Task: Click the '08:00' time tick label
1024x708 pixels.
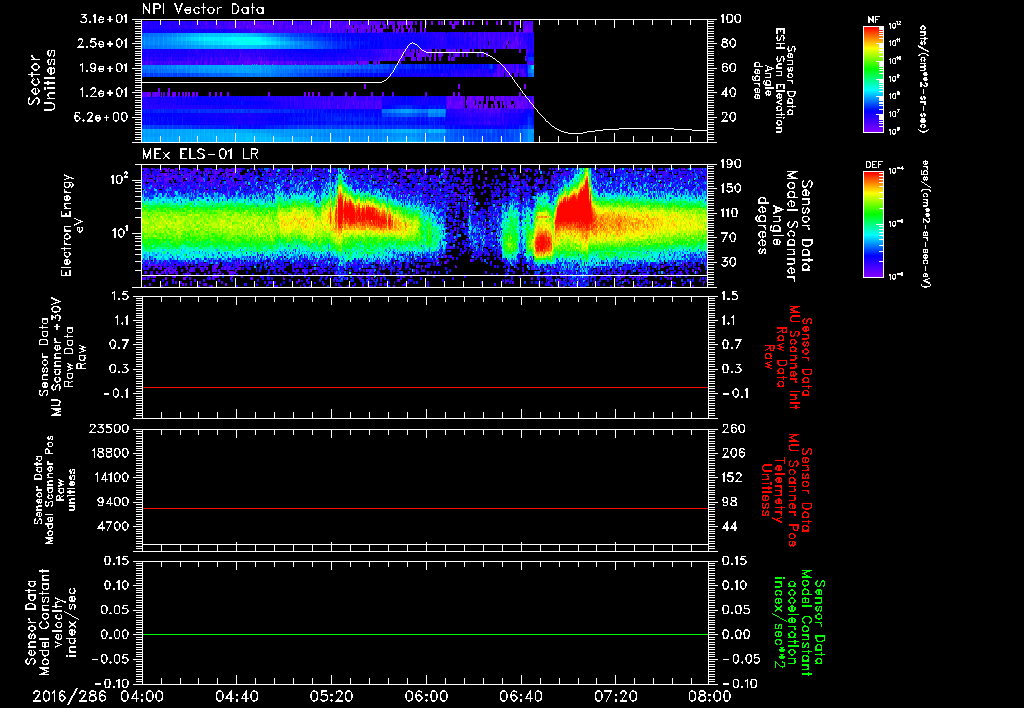Action: 710,696
